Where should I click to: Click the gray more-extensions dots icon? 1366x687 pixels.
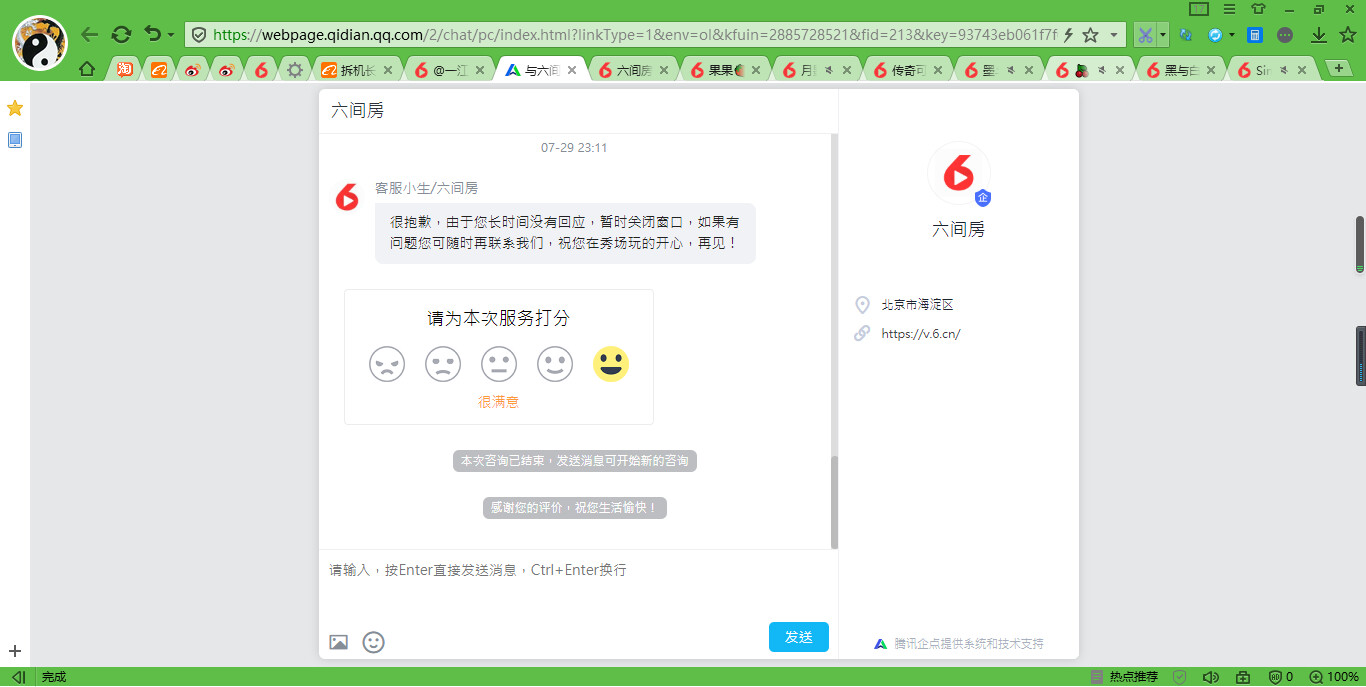click(x=1285, y=35)
